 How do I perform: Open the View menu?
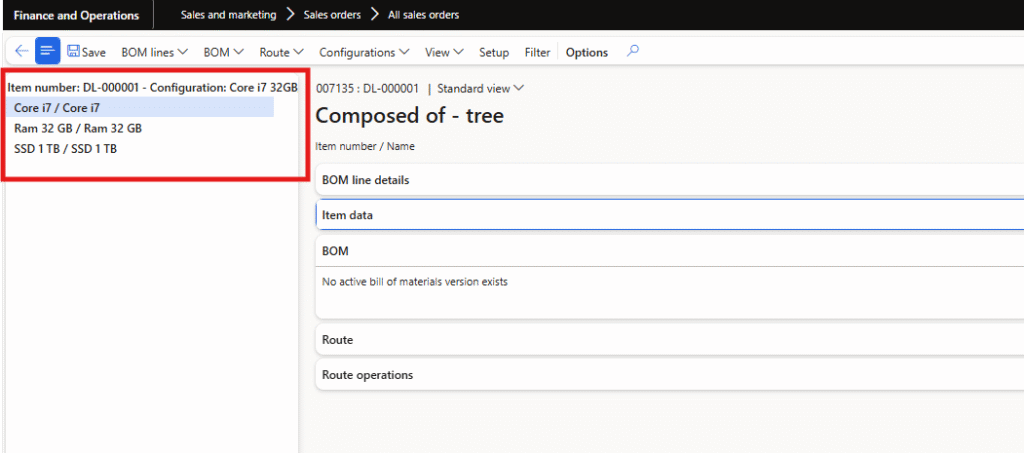pos(443,52)
